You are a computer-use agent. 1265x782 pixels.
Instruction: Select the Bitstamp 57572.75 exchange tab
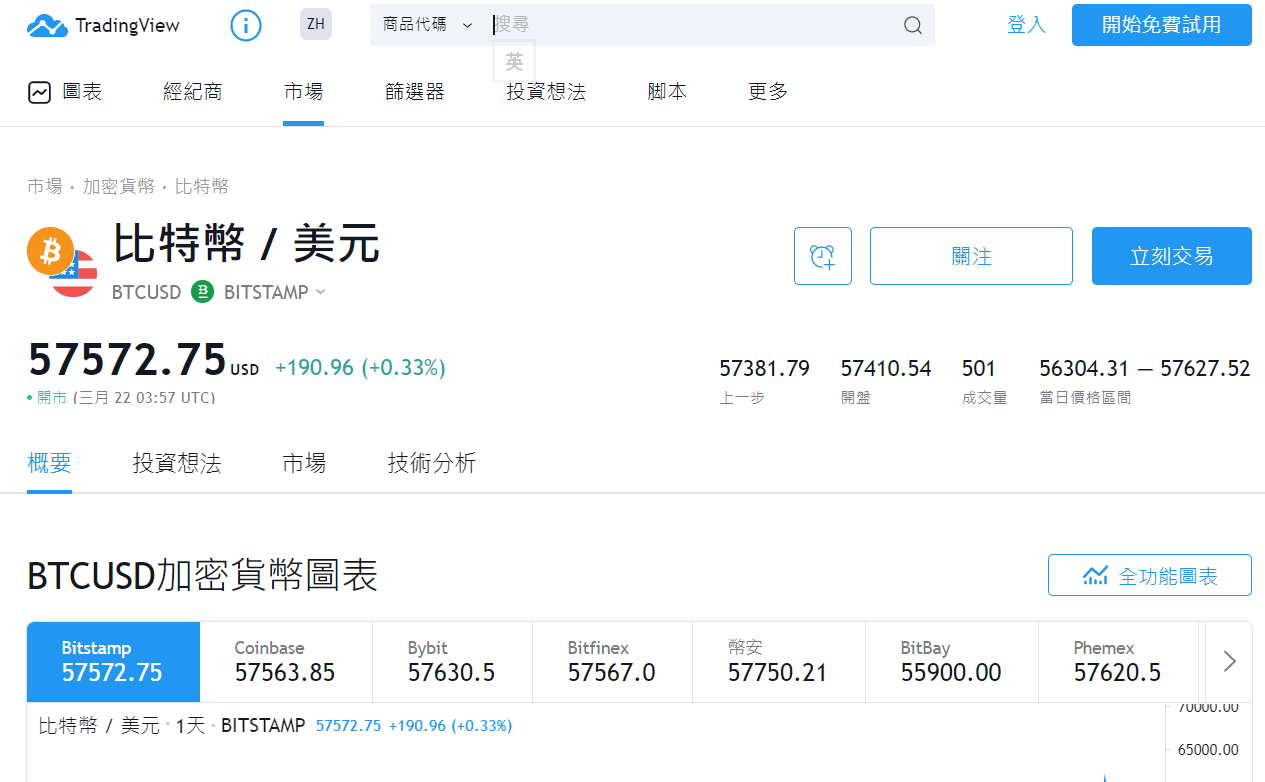coord(113,662)
